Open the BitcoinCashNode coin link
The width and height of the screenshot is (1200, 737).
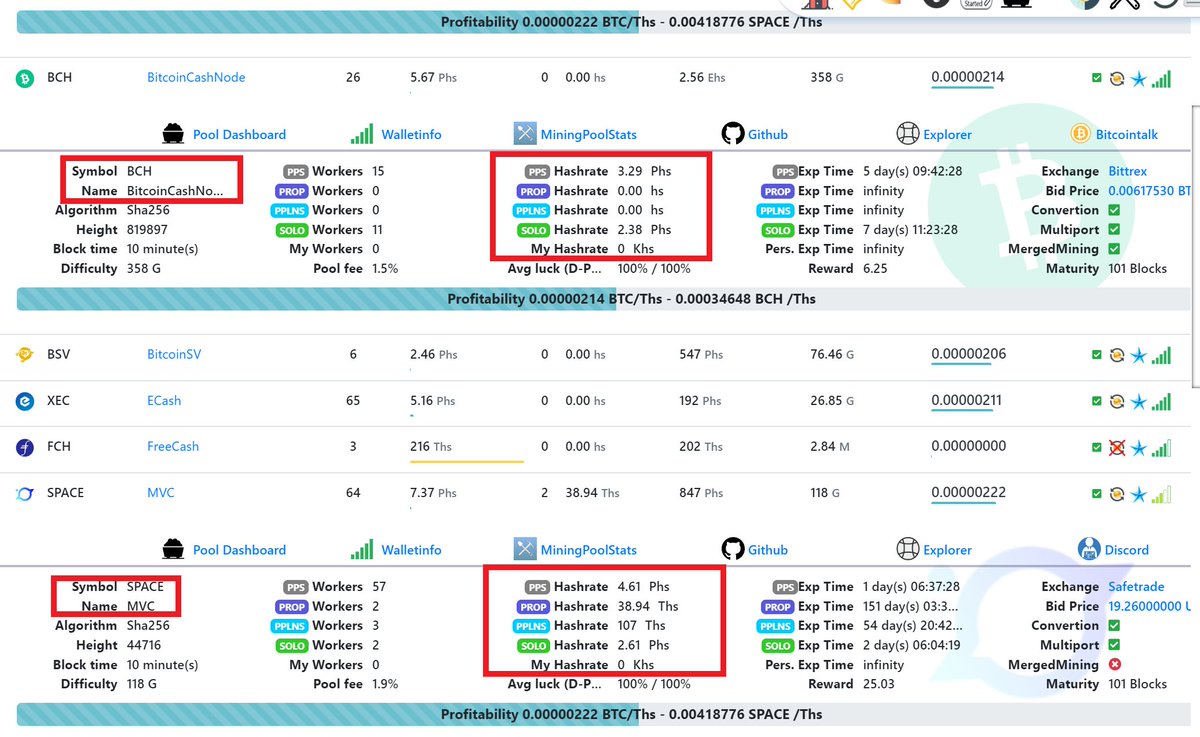tap(196, 77)
